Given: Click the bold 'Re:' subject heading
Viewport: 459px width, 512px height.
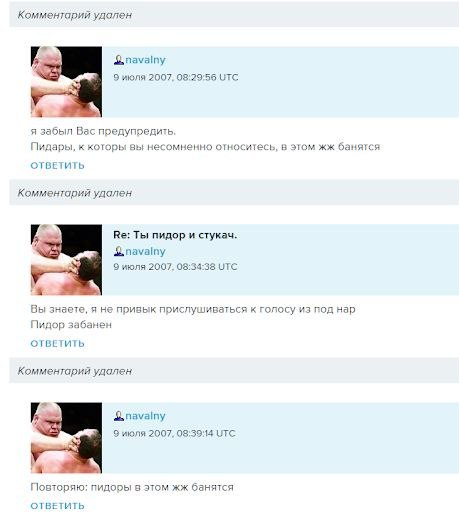Looking at the screenshot, I should coord(175,235).
